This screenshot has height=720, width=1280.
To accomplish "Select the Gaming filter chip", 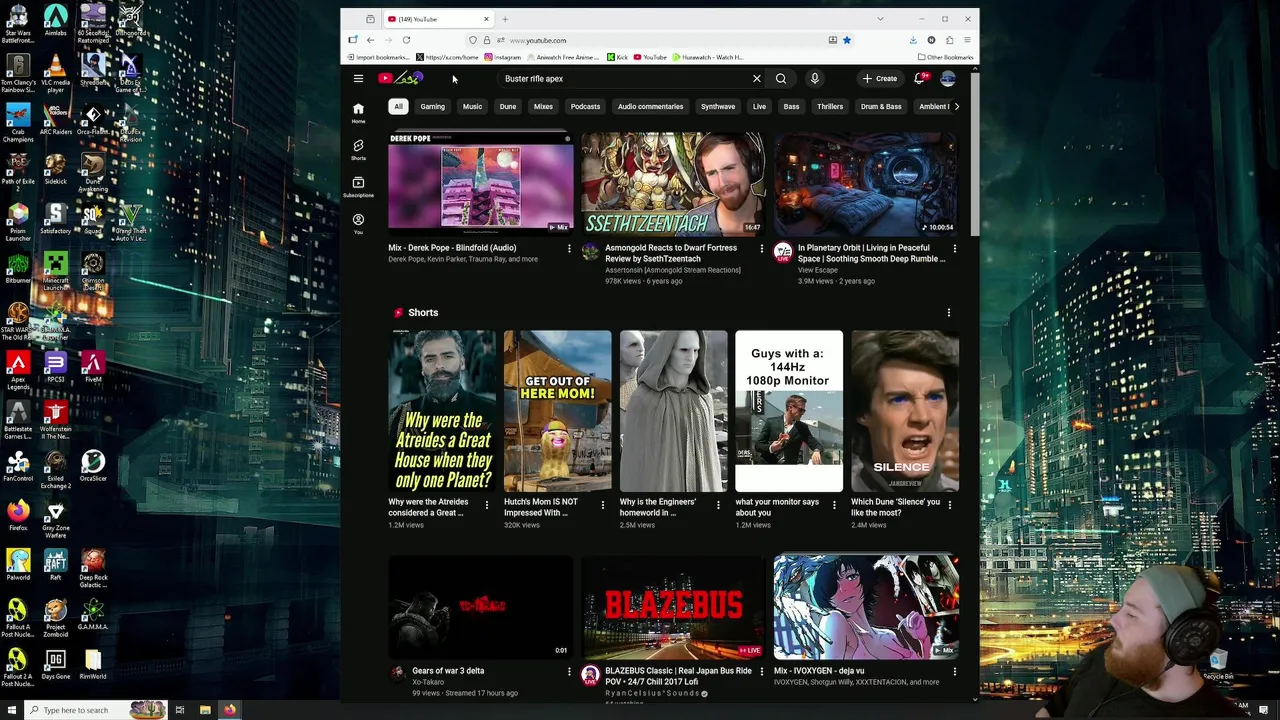I will click(x=432, y=106).
